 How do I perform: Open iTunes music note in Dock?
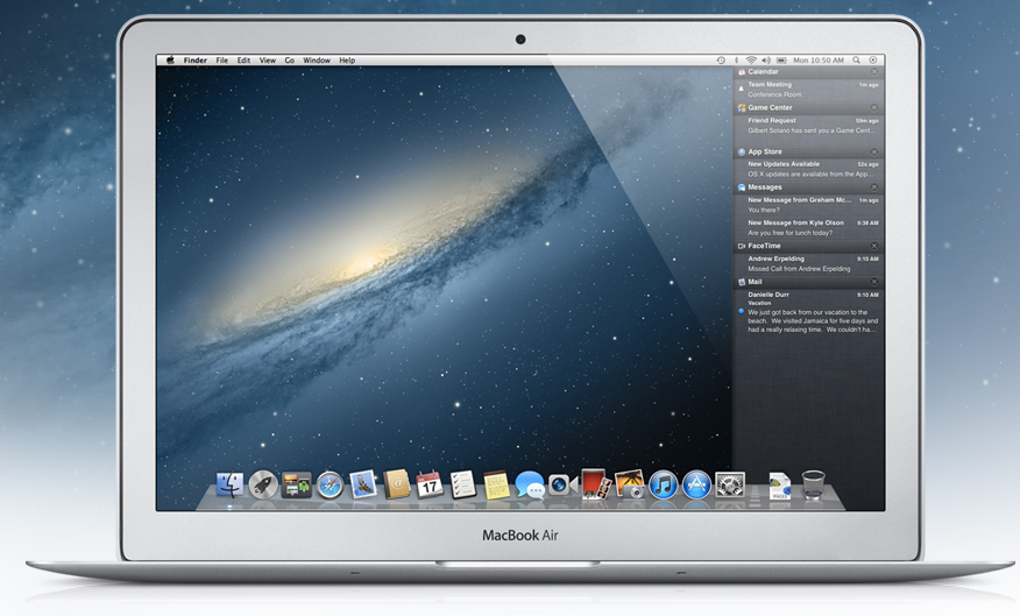[x=663, y=485]
